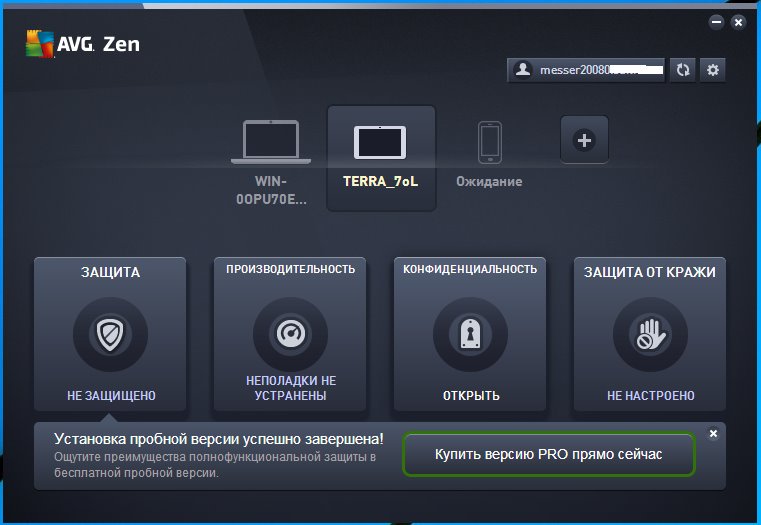Open the messer2008 account button
The width and height of the screenshot is (761, 525).
586,70
